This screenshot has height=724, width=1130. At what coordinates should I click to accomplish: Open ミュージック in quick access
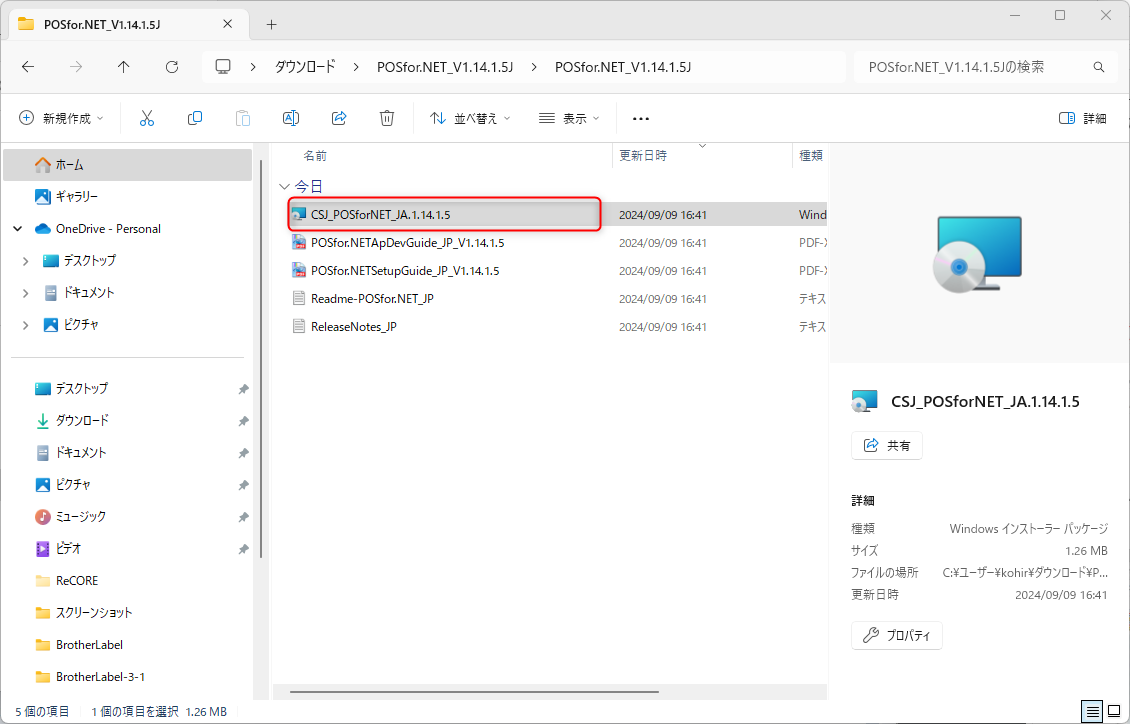point(128,517)
